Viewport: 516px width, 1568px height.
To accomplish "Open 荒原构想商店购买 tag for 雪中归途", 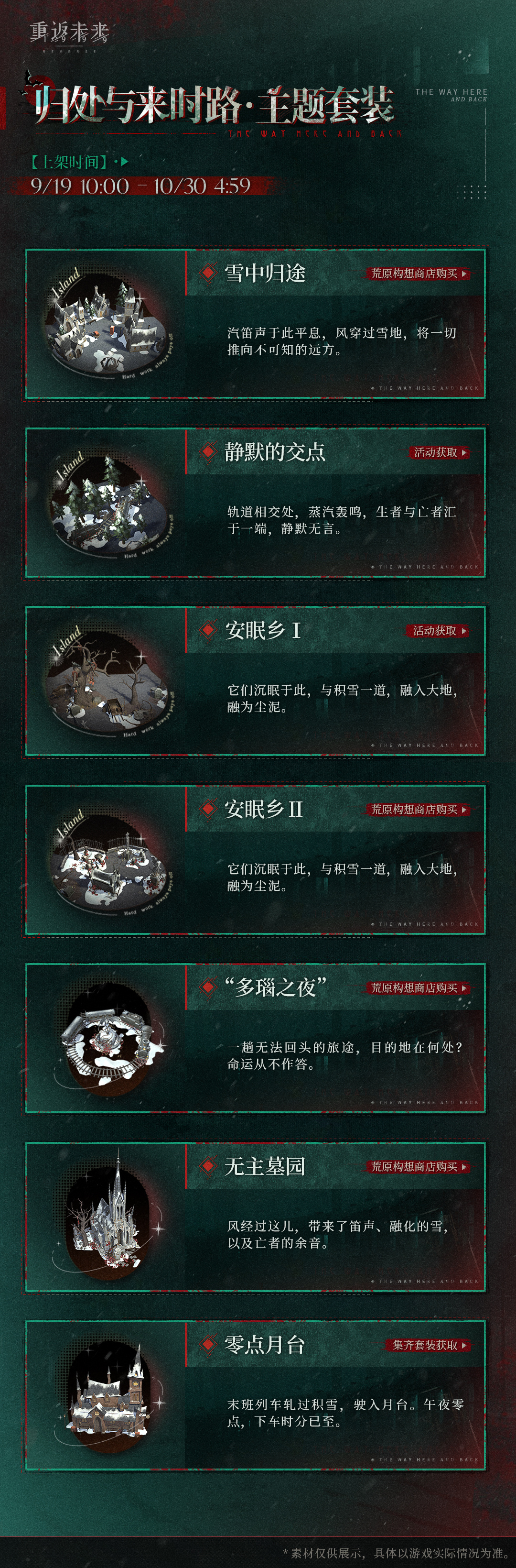I will (418, 274).
